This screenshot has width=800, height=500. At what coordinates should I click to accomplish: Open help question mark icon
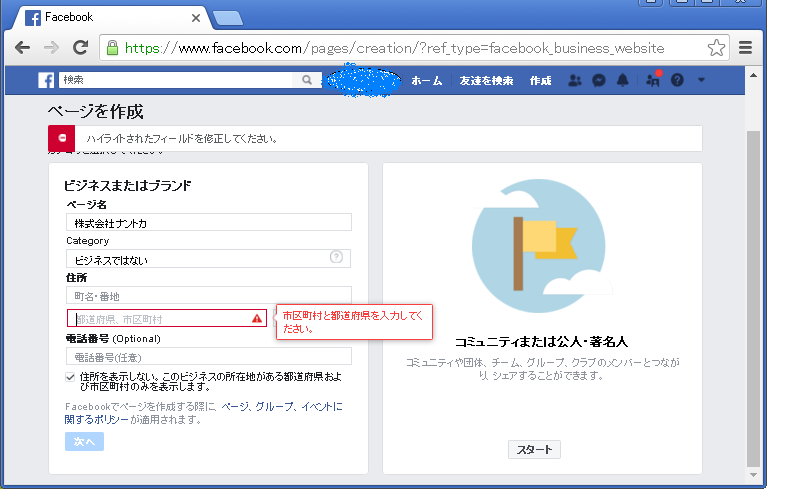(x=677, y=80)
